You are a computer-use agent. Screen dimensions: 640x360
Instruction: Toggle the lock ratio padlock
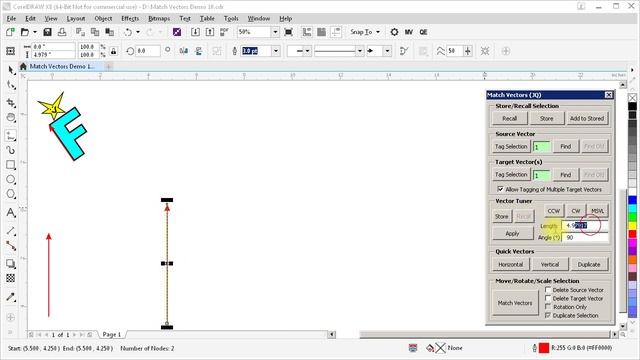point(113,51)
